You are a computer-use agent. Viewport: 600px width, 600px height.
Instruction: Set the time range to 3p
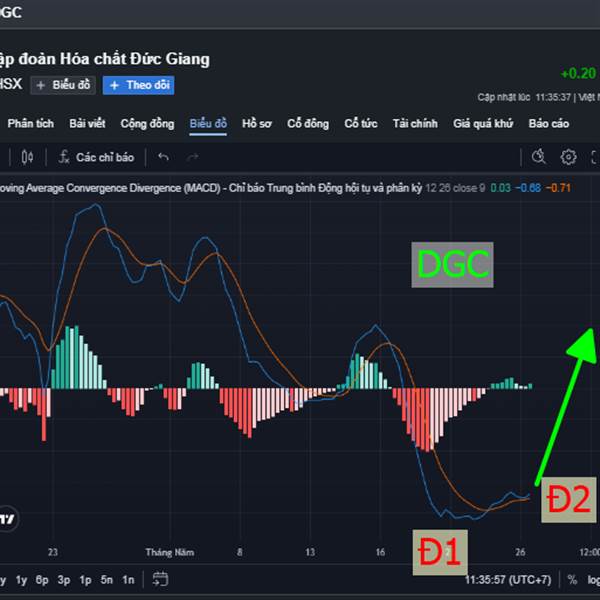64,580
